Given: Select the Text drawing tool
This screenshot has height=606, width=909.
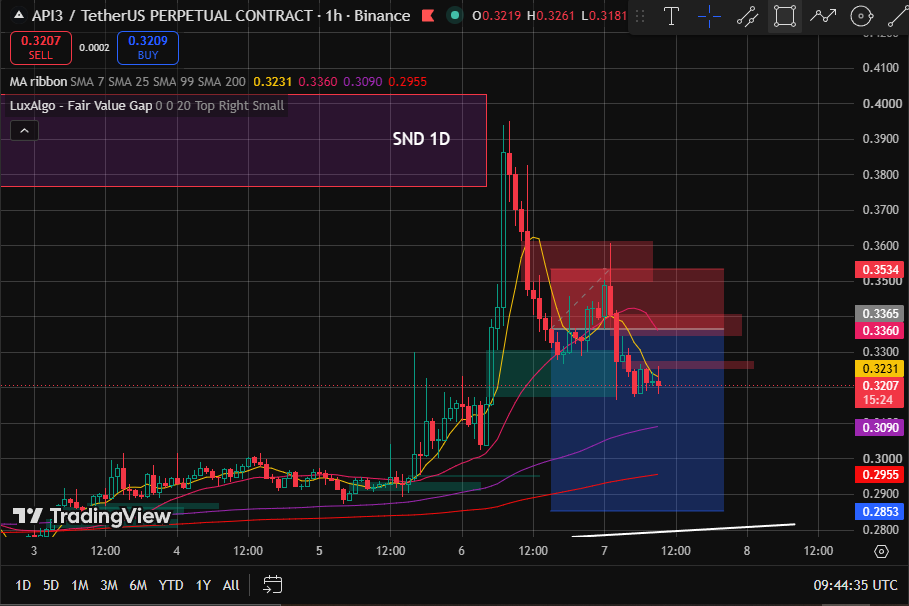Looking at the screenshot, I should tap(671, 16).
